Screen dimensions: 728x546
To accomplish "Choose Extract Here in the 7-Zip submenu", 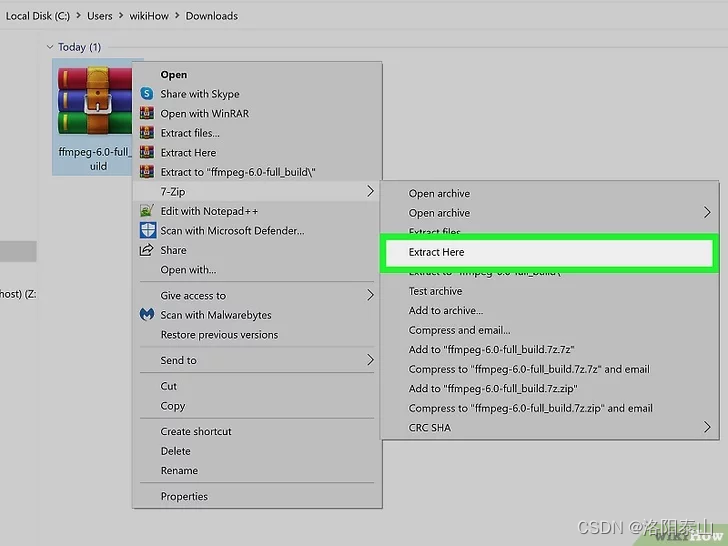I will (550, 252).
